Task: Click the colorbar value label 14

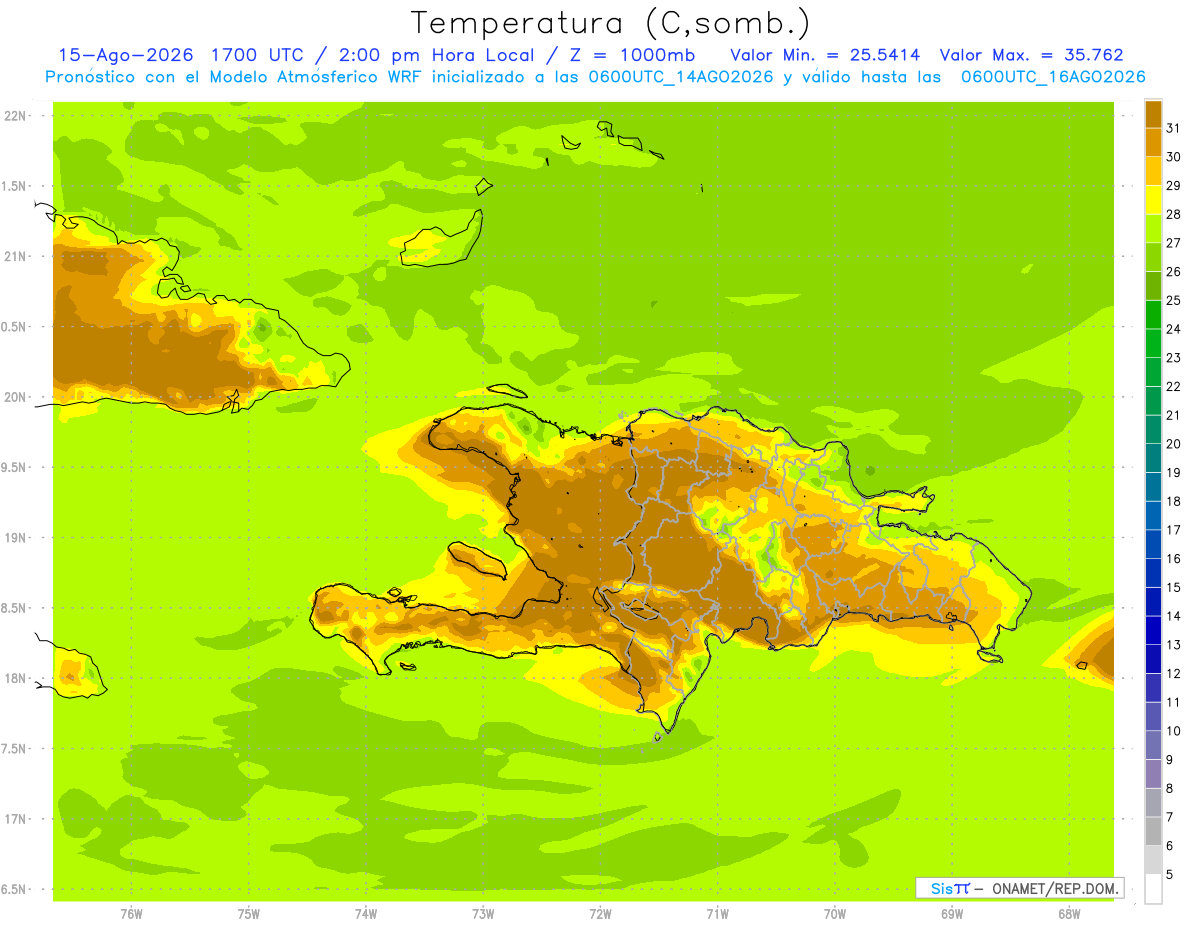Action: (x=1174, y=616)
